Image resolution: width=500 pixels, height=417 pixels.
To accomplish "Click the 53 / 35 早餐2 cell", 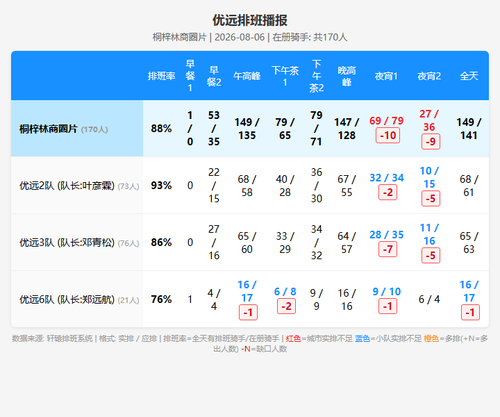I will click(214, 128).
